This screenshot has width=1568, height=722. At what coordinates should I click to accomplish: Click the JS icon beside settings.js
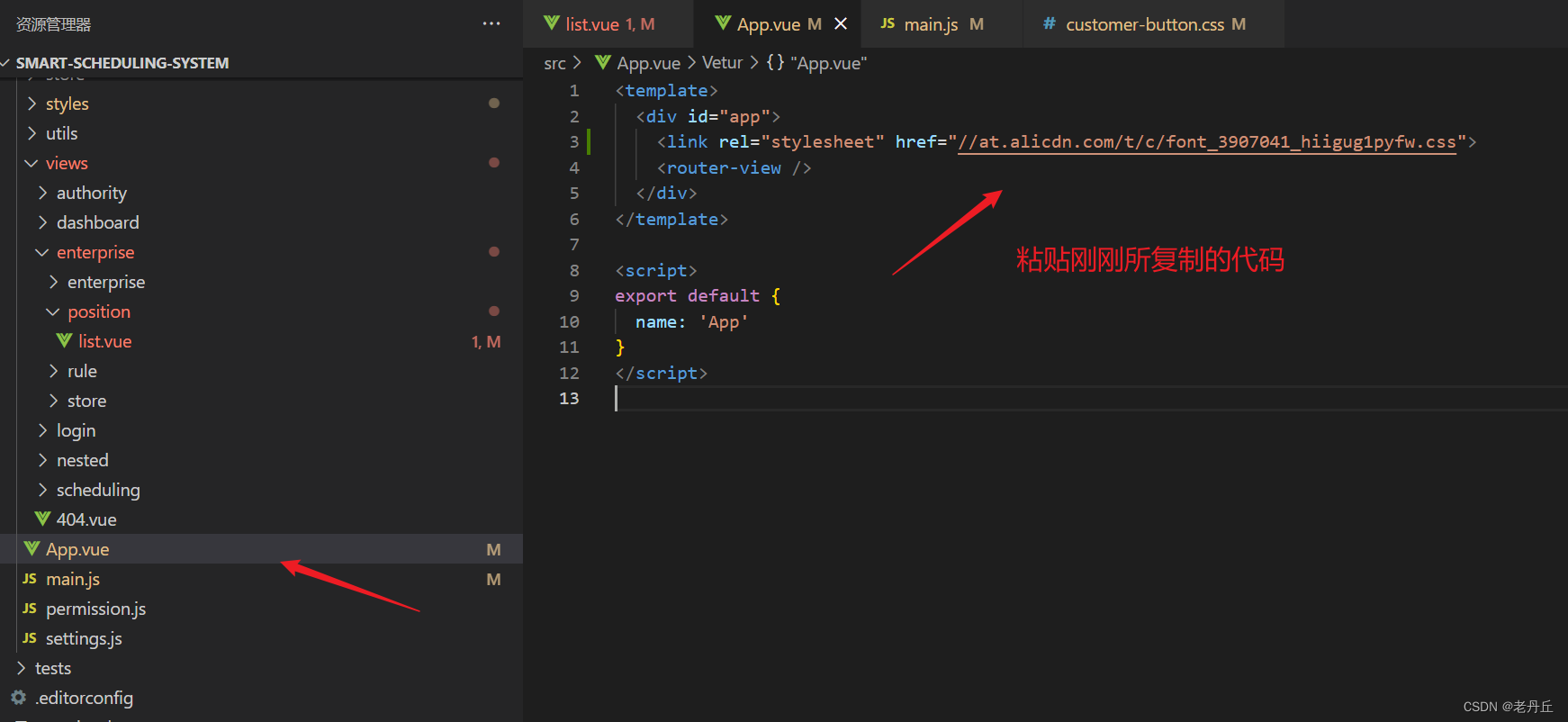coord(30,638)
